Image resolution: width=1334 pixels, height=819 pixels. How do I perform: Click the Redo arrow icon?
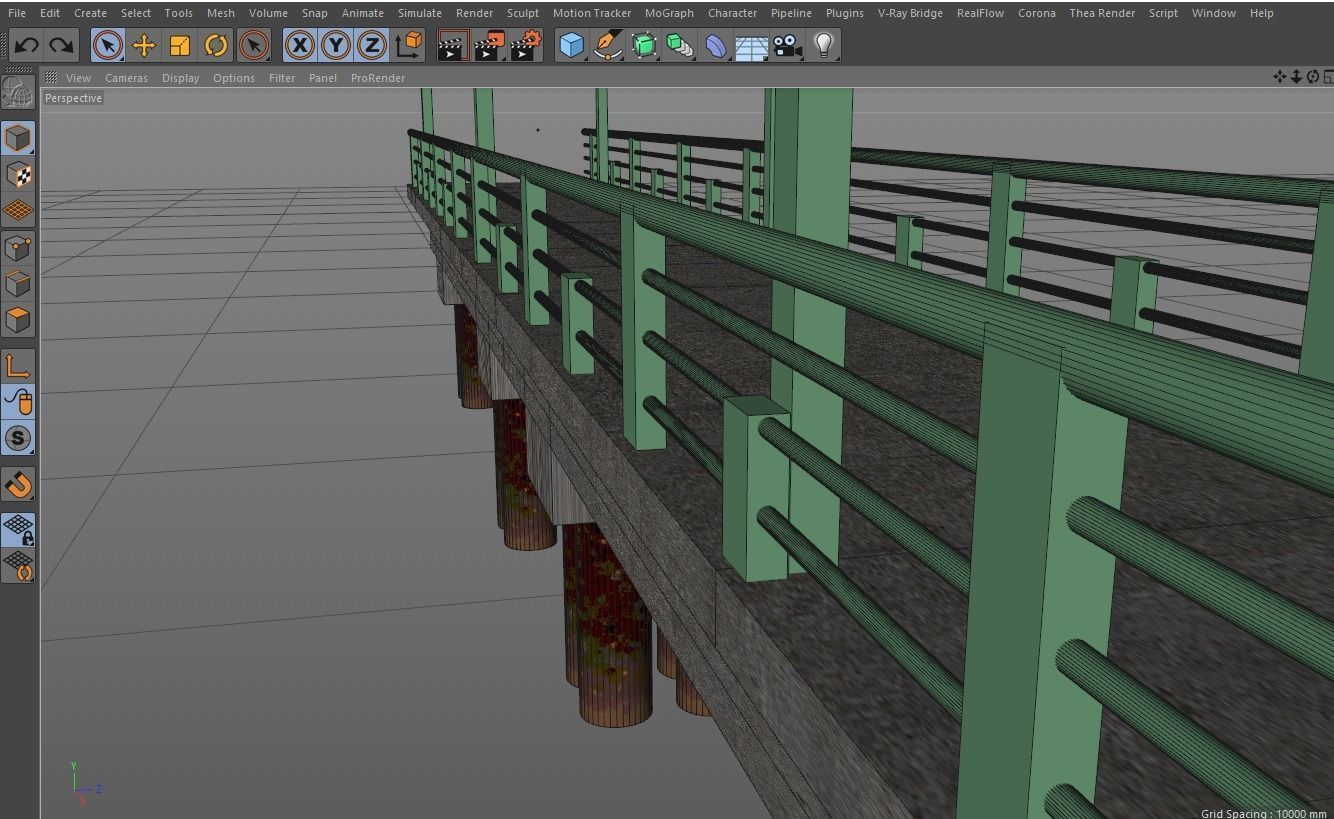61,45
